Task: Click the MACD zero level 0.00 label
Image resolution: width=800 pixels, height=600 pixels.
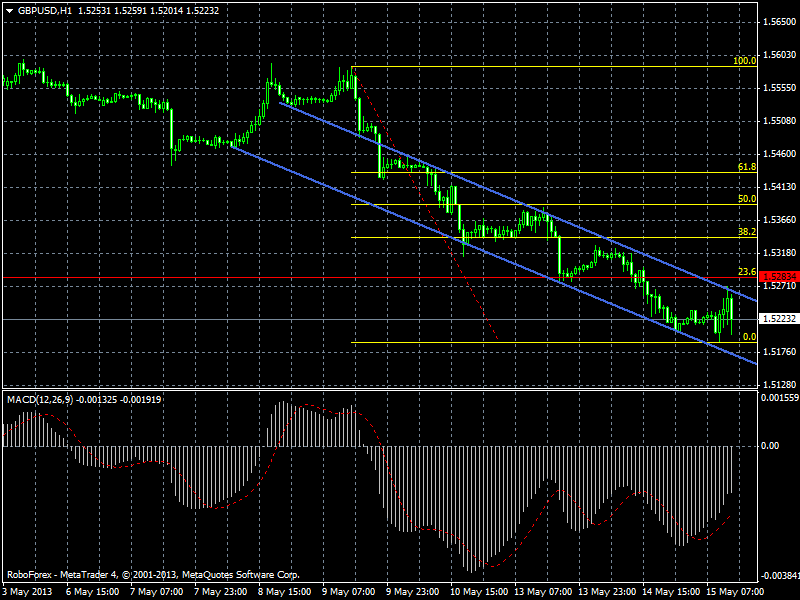Action: click(x=770, y=446)
